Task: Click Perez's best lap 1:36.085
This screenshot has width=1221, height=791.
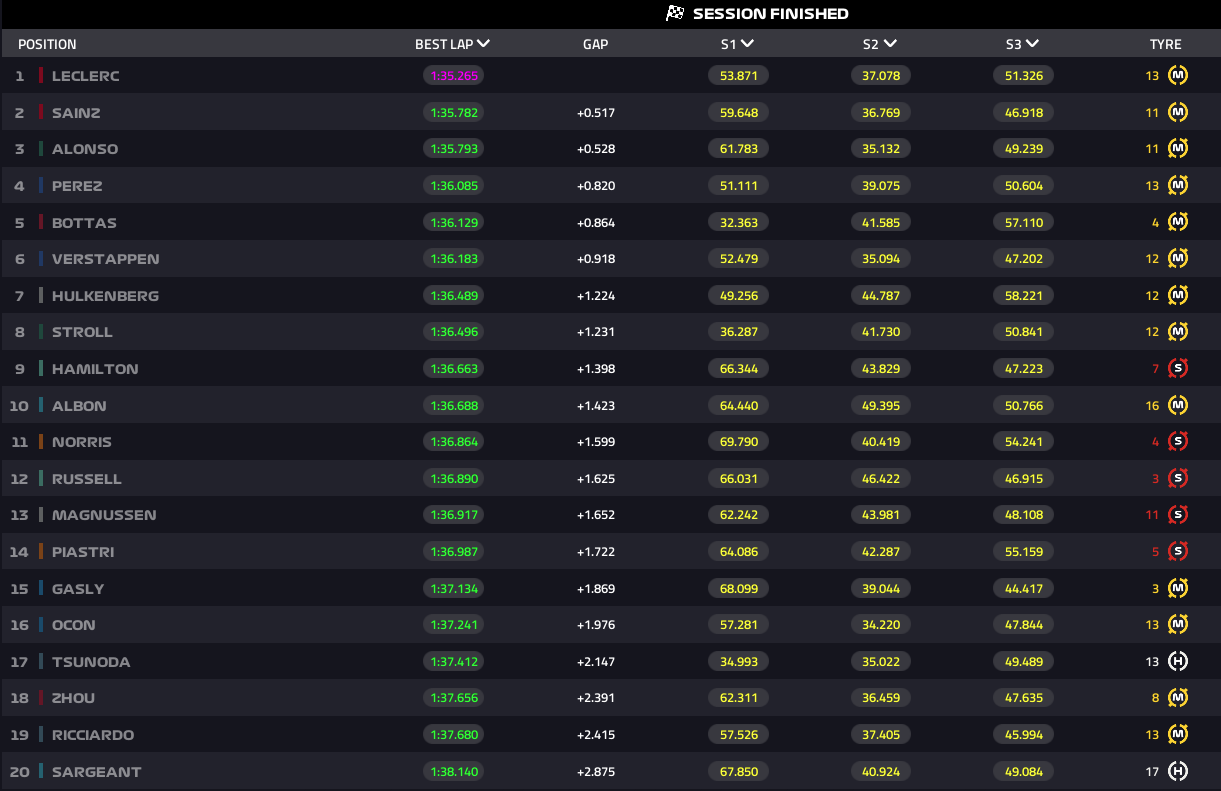Action: coord(453,186)
